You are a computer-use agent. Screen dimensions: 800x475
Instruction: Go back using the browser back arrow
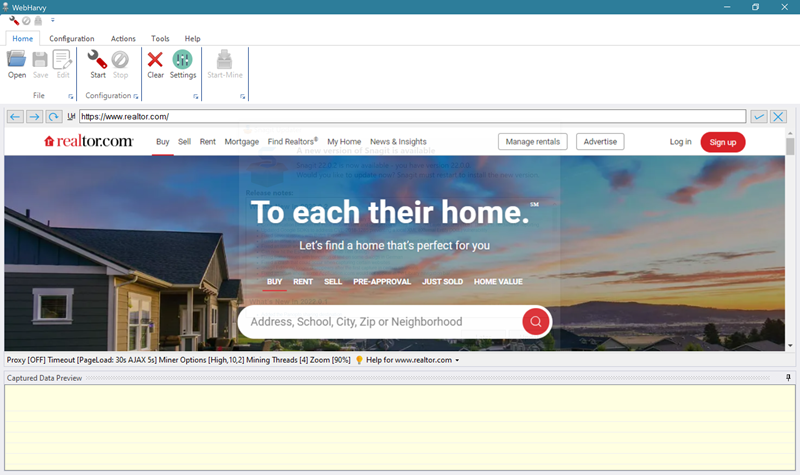[x=15, y=117]
